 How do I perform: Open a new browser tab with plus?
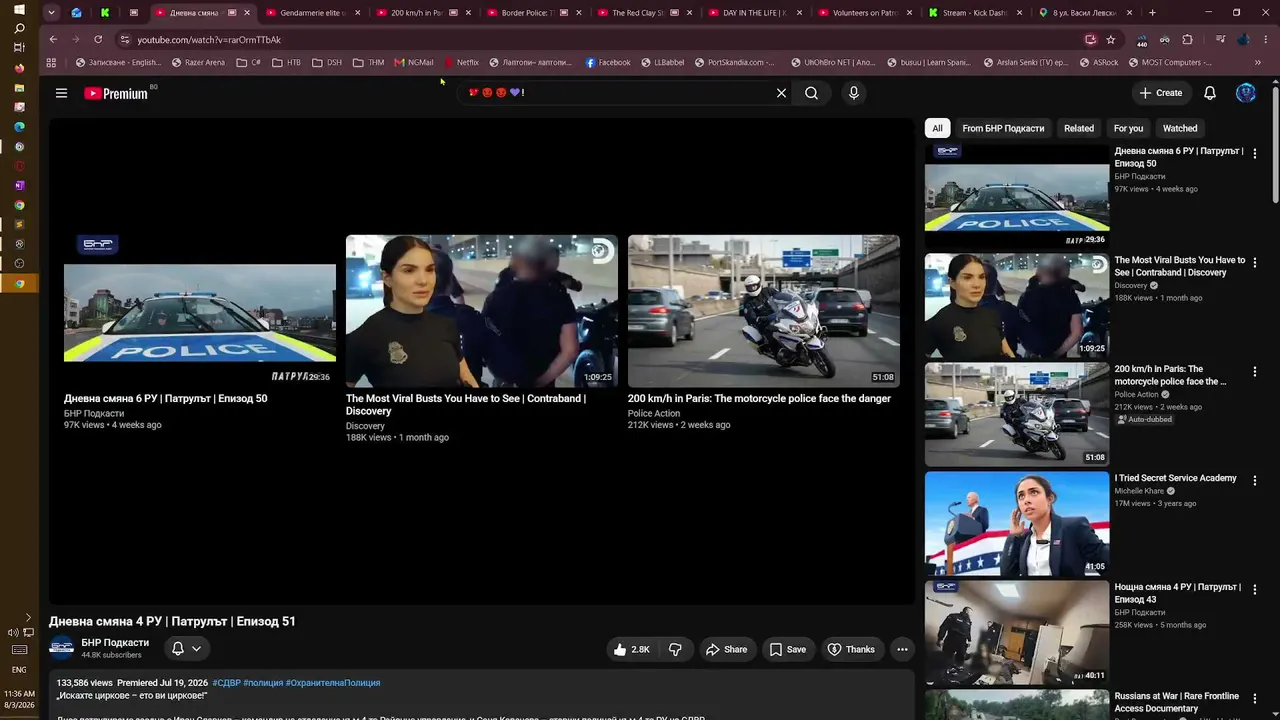(x=1152, y=13)
